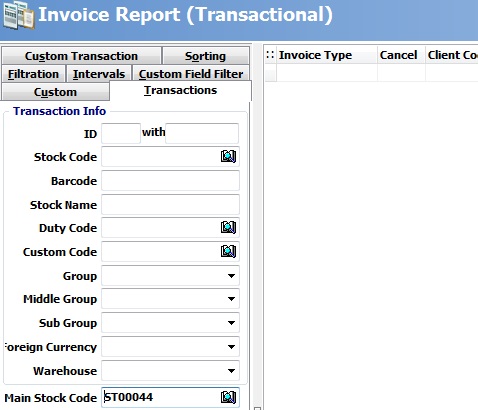Expand the Middle Group dropdown
Image resolution: width=478 pixels, height=410 pixels.
[231, 299]
